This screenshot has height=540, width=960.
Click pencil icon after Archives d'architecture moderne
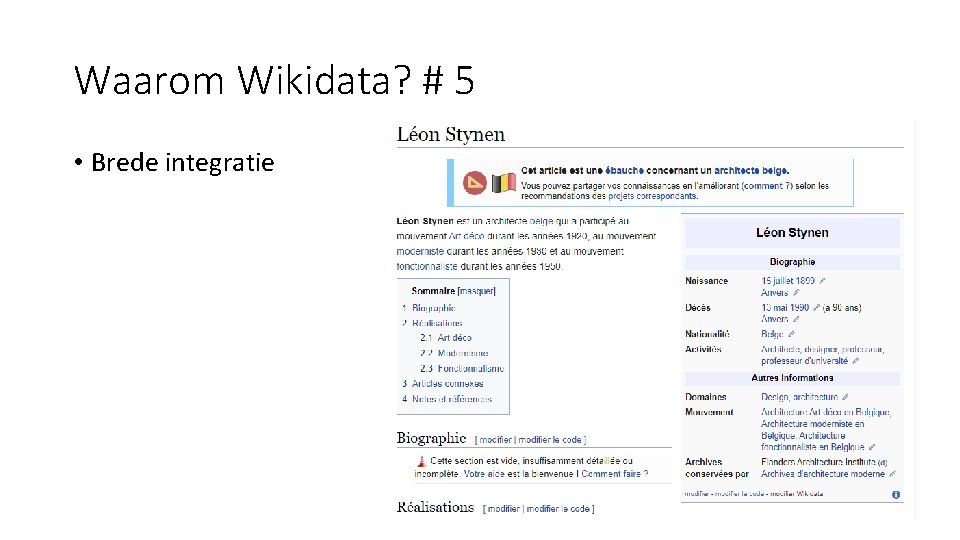coord(893,474)
